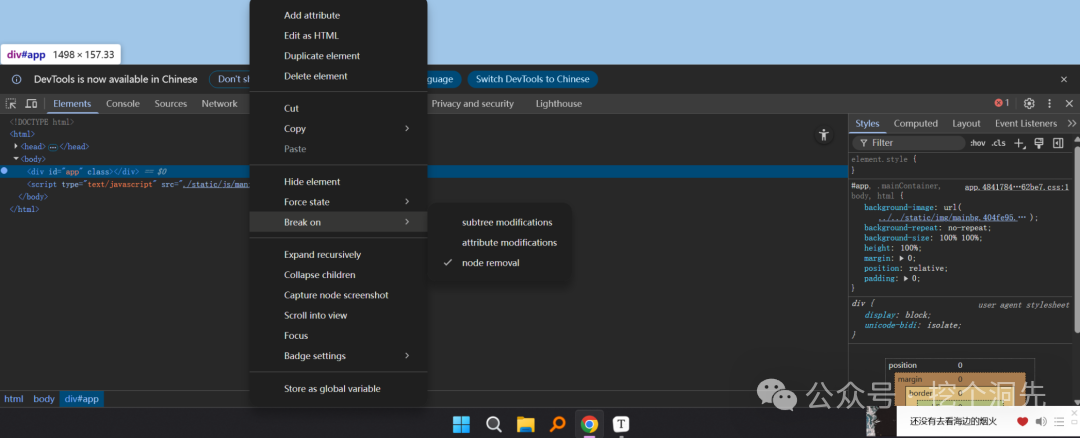Toggle computed styles sidebar icon
This screenshot has width=1080, height=438.
coord(1058,143)
